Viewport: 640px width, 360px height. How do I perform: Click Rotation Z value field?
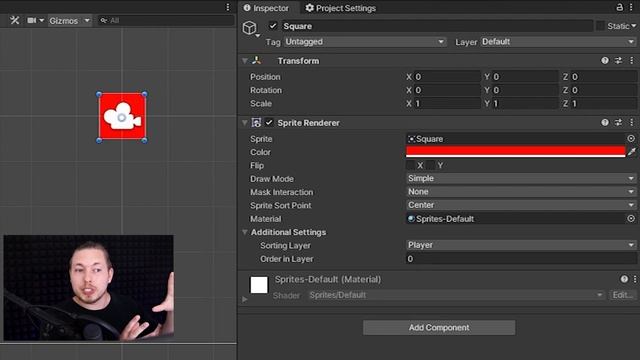(603, 90)
